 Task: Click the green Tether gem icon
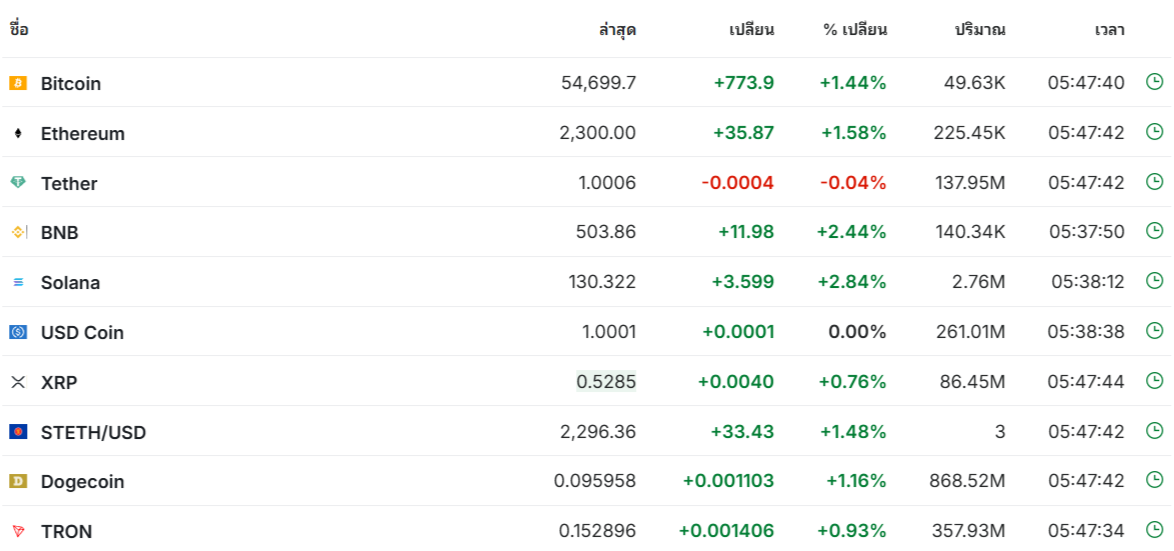pos(18,183)
